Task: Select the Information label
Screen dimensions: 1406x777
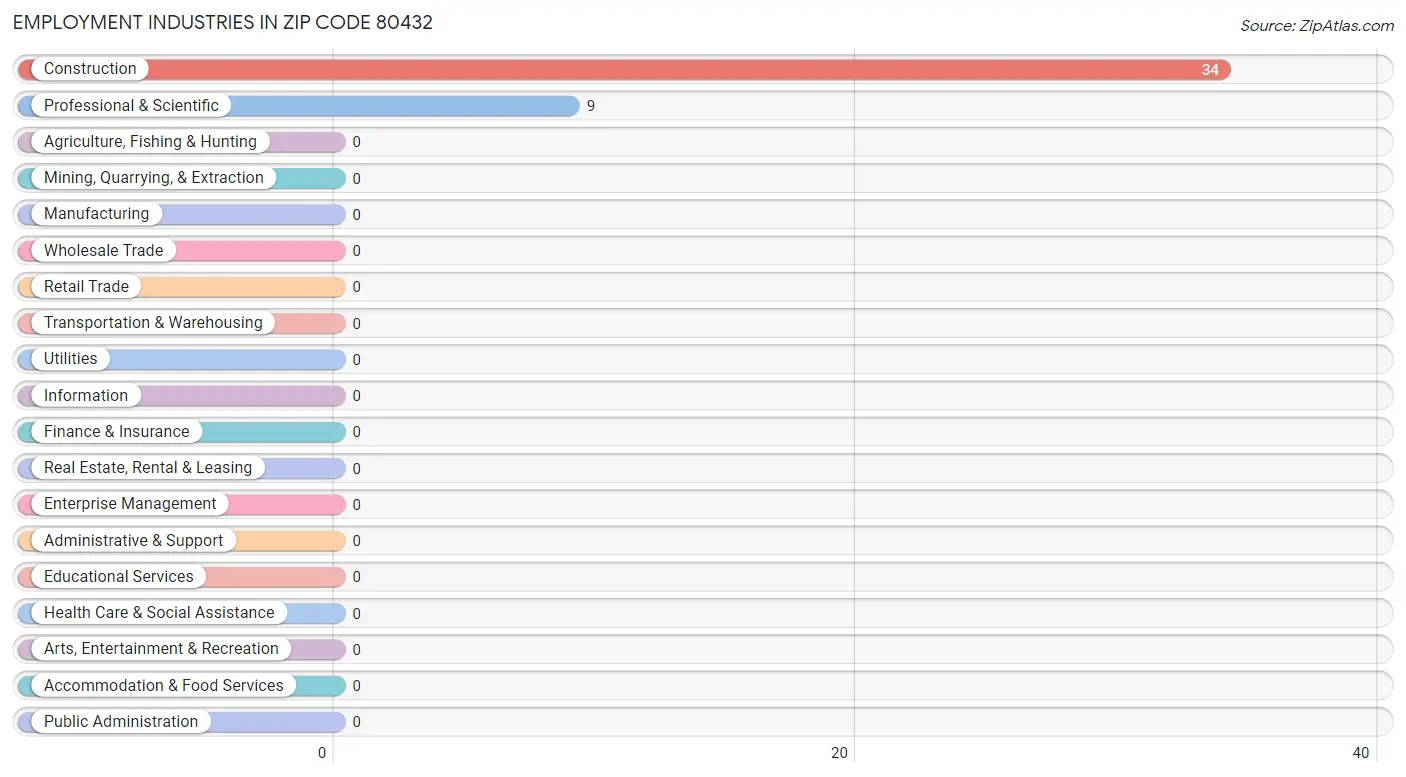Action: tap(86, 395)
